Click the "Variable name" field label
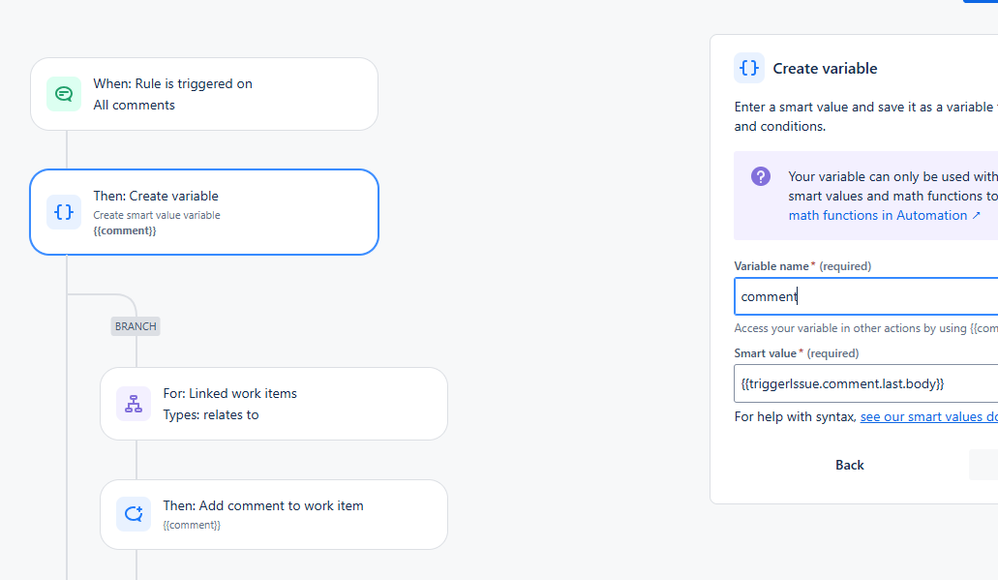 (771, 266)
